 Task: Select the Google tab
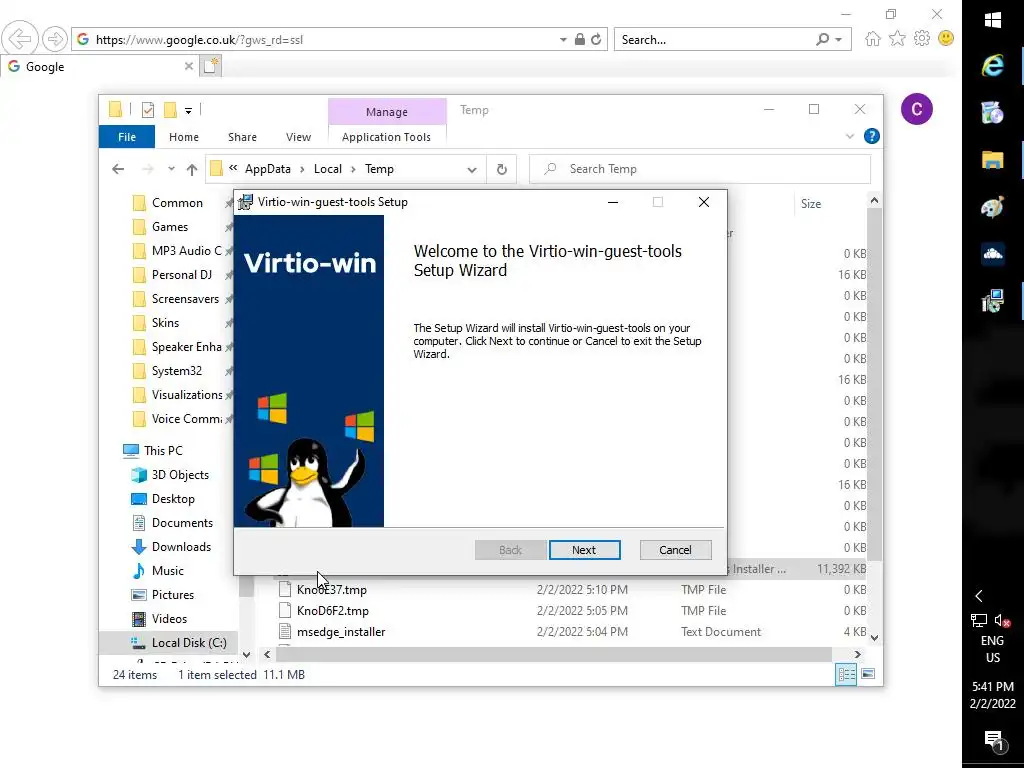coord(101,66)
